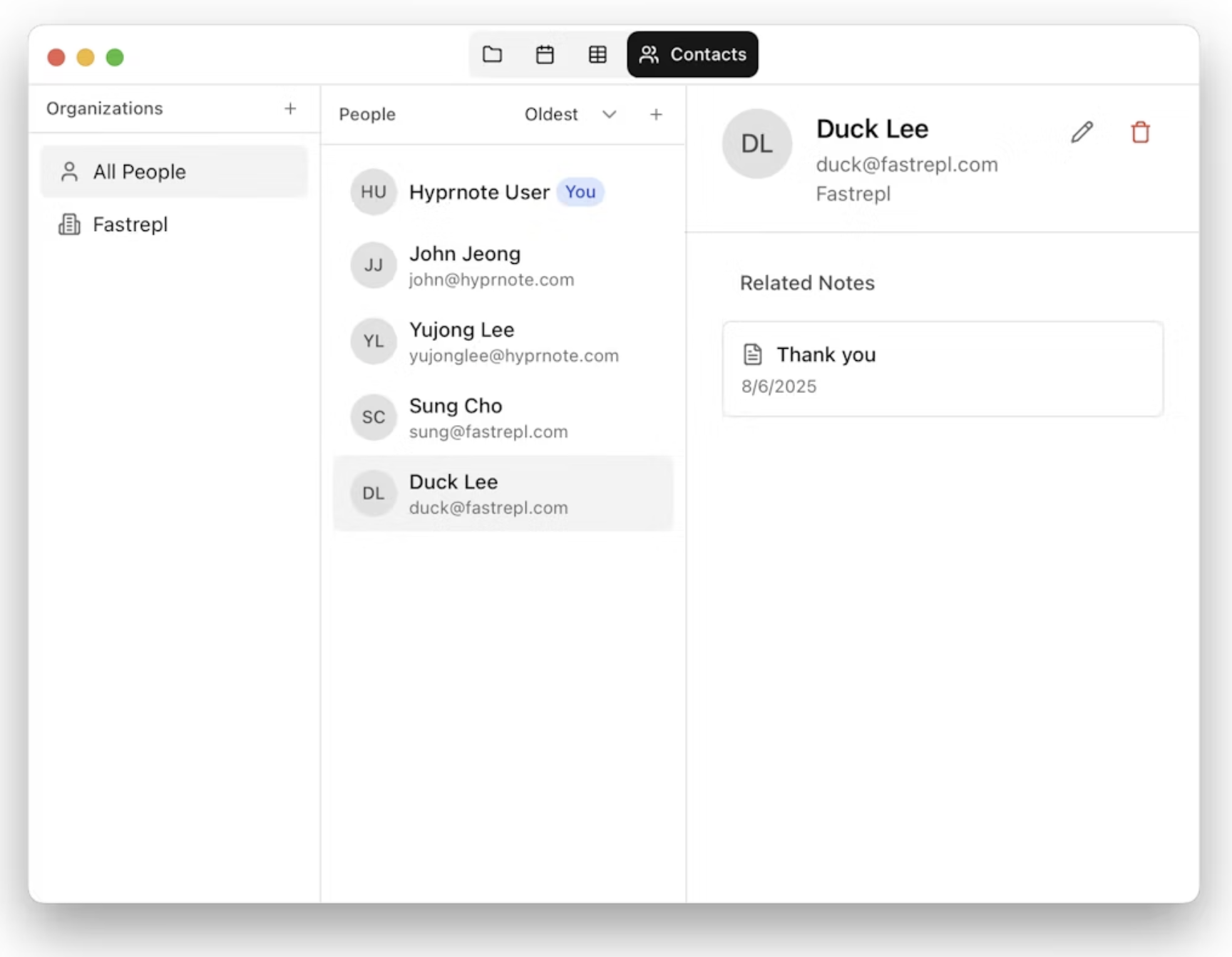
Task: Select the Contacts tab
Action: [692, 55]
